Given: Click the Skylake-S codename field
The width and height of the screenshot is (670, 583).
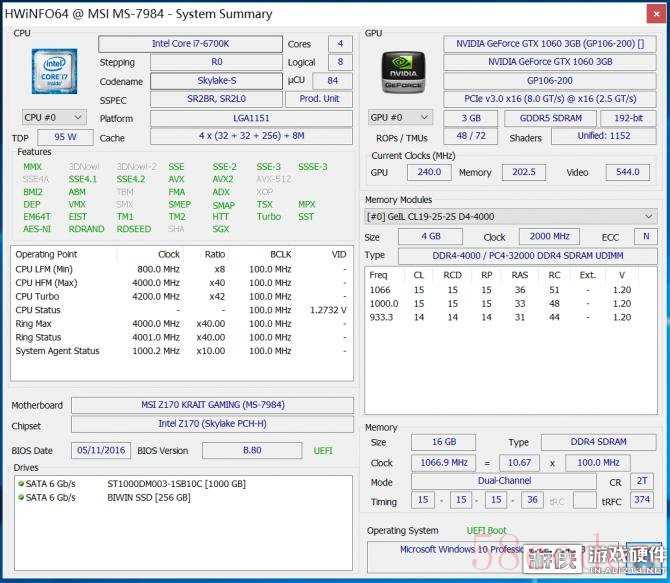Looking at the screenshot, I should 216,81.
